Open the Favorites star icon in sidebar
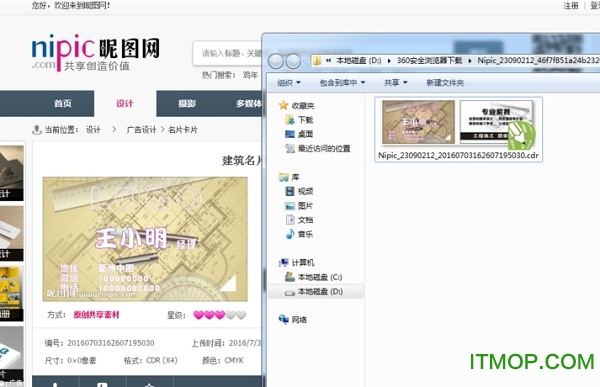Screen dimensions: 600x387 coord(283,105)
